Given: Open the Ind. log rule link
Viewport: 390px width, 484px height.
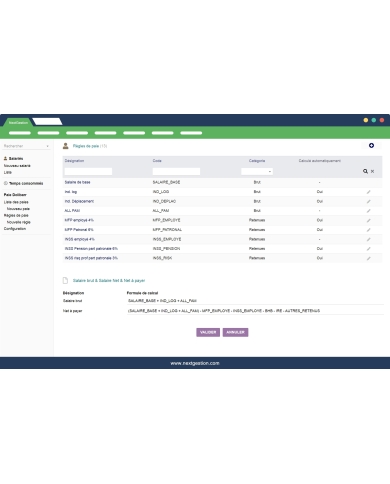Looking at the screenshot, I should pos(71,192).
